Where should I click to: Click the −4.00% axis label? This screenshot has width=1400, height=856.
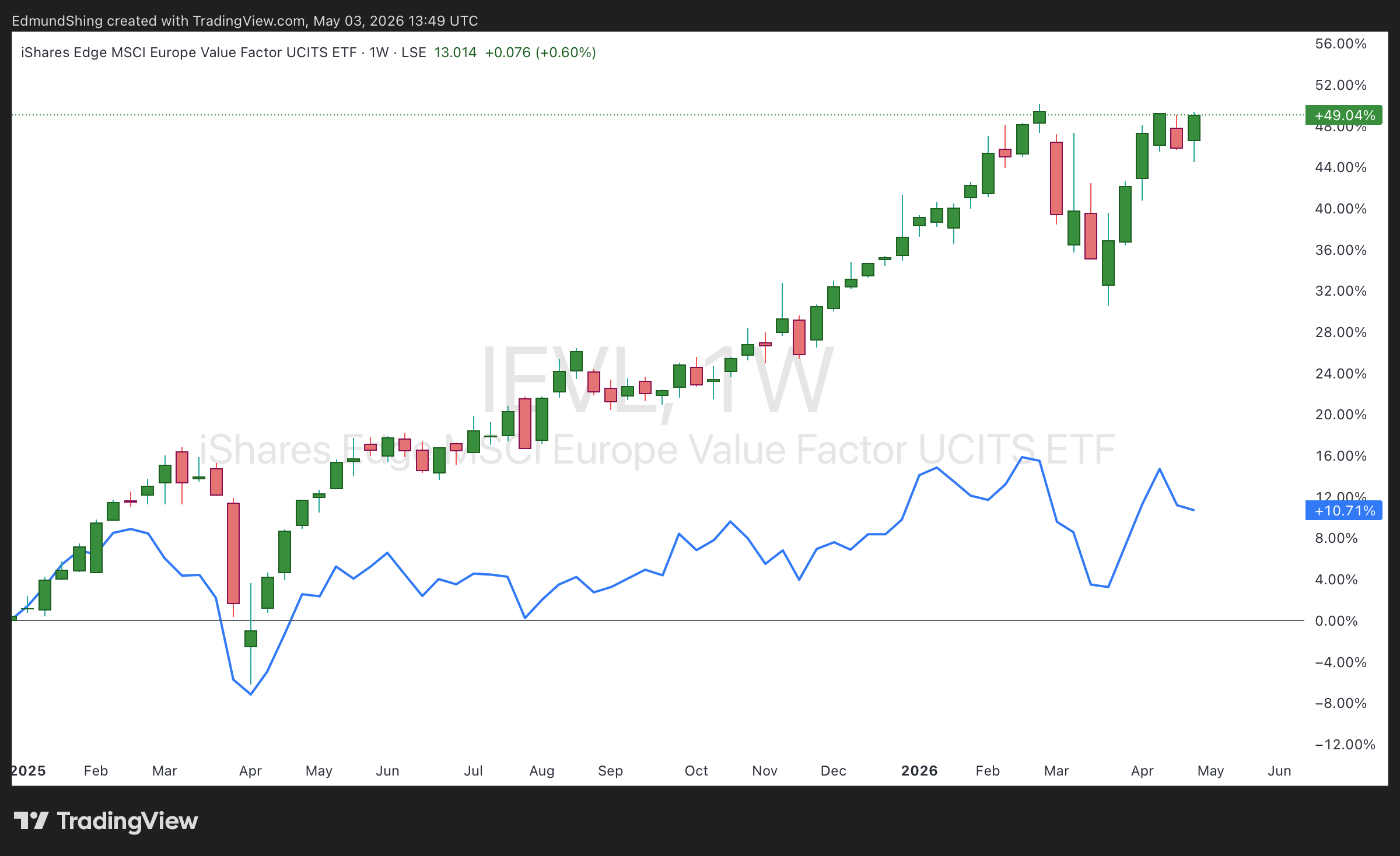coord(1340,662)
